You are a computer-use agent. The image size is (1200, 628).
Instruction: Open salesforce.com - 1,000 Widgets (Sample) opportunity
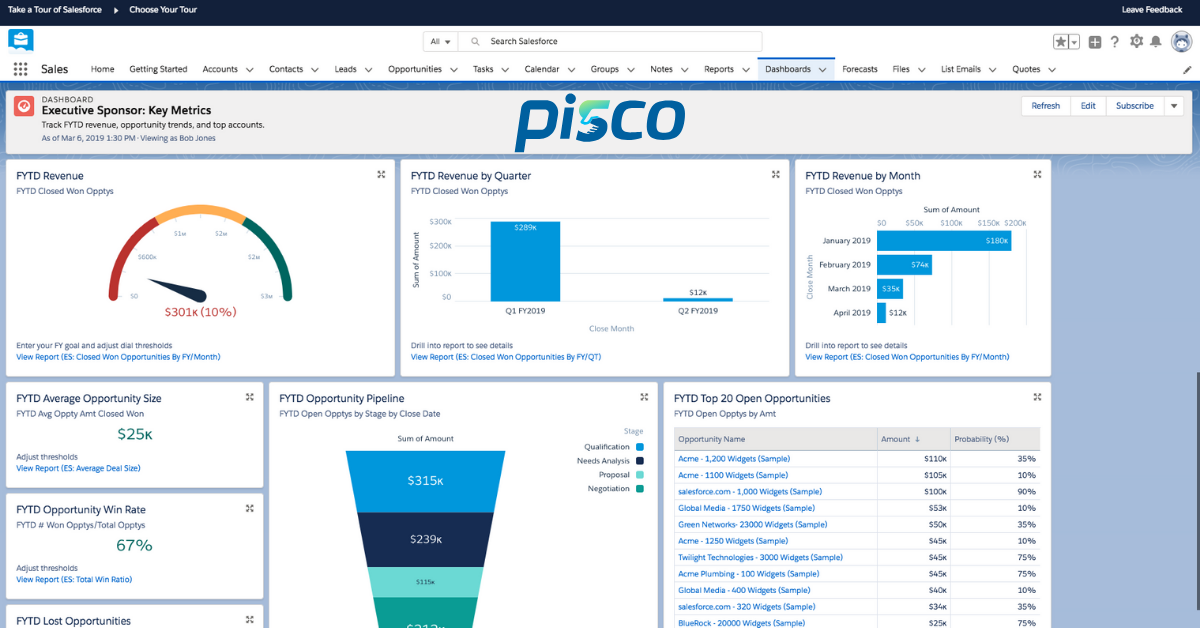tap(750, 491)
